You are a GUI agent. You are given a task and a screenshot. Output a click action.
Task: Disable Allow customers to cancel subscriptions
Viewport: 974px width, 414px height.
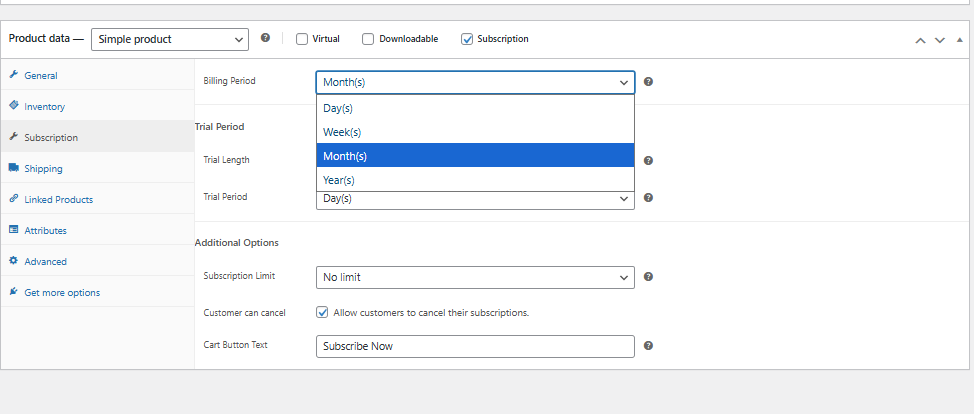click(322, 312)
